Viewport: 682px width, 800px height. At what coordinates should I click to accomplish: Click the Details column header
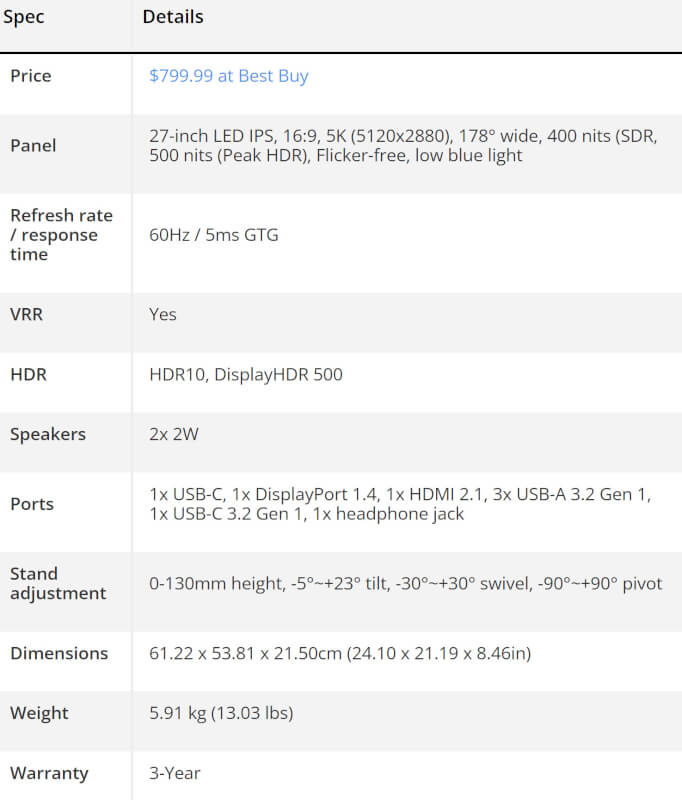coord(173,17)
